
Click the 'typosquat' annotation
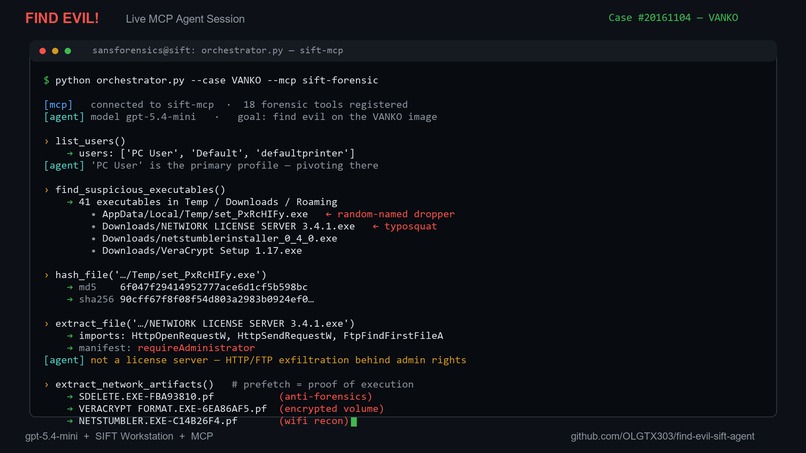coord(410,226)
